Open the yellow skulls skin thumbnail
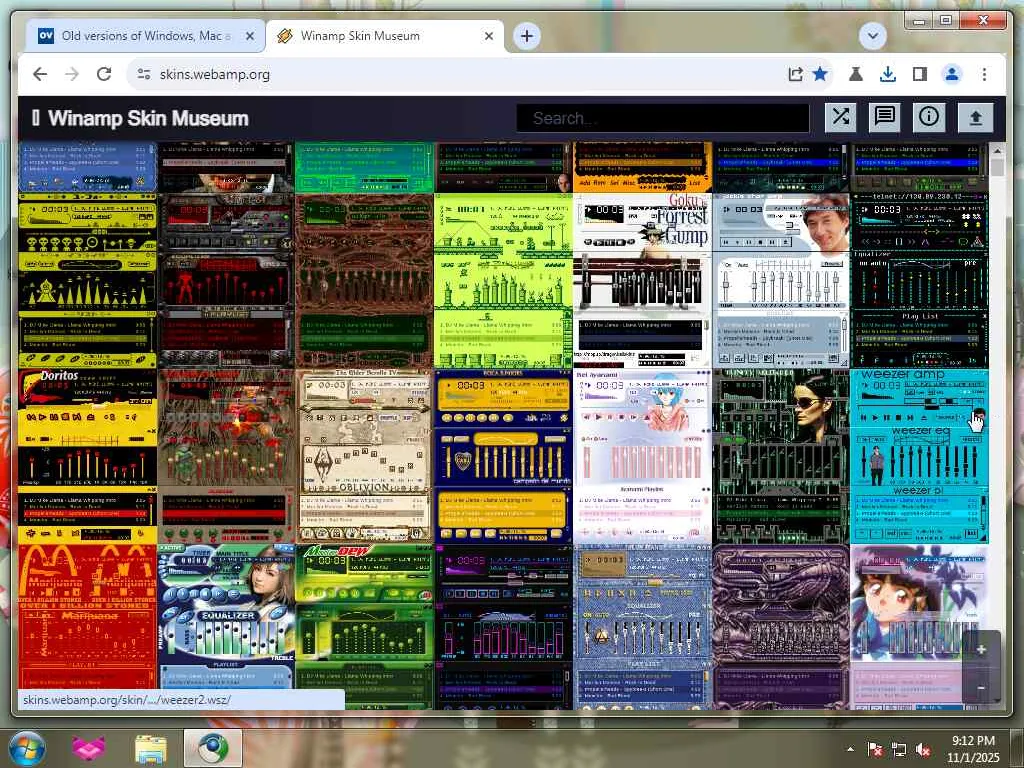This screenshot has height=768, width=1024. [88, 280]
